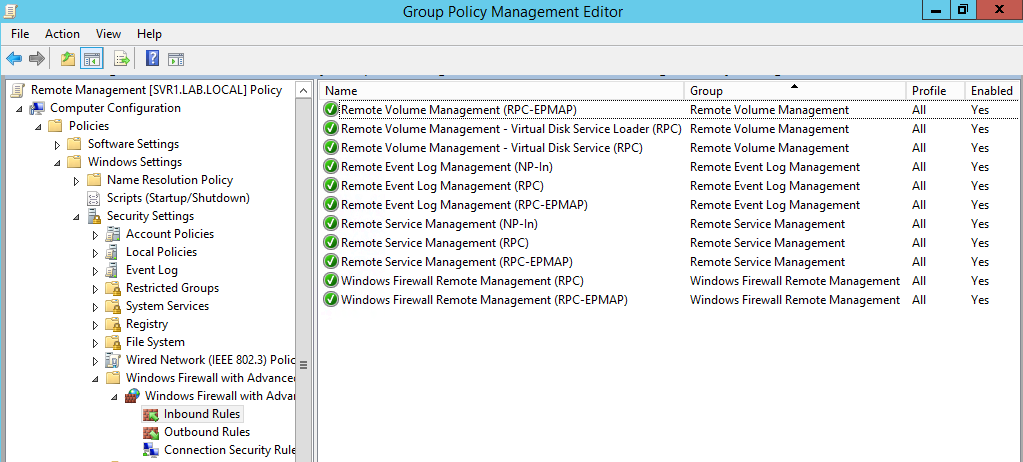Expand the Account Policies tree node
The width and height of the screenshot is (1023, 462).
(x=96, y=234)
